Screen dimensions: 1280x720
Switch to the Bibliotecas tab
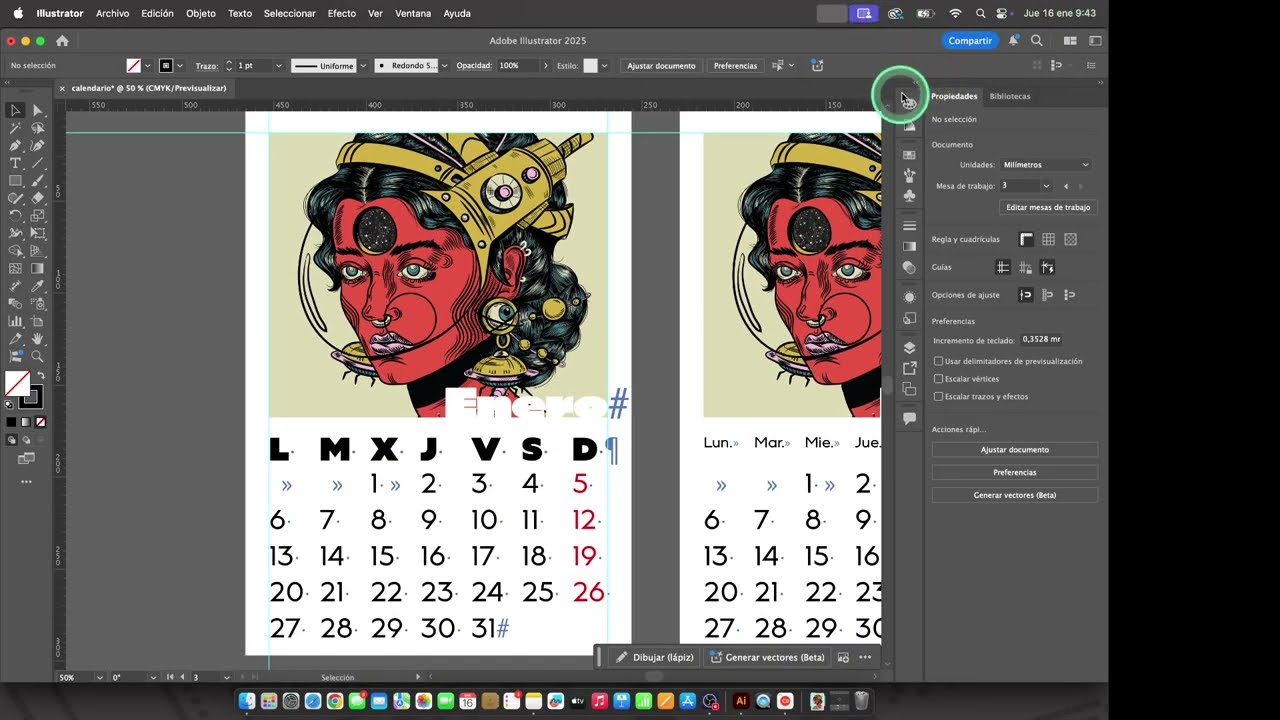pyautogui.click(x=1010, y=96)
